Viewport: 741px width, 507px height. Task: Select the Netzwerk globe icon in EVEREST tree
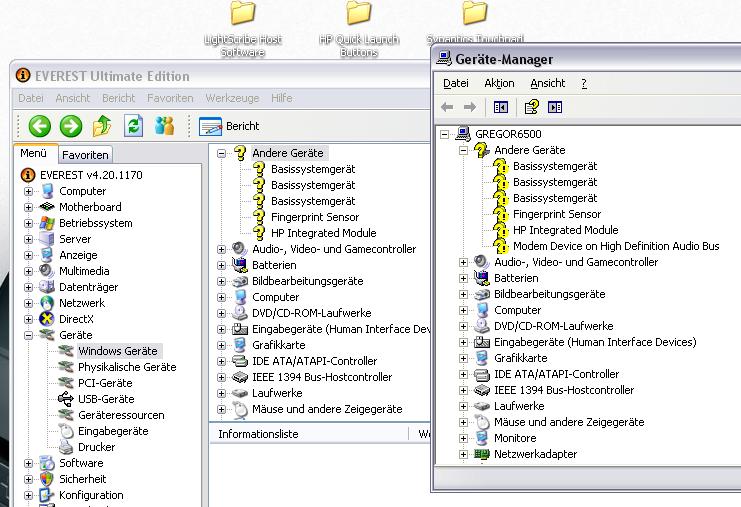point(47,303)
